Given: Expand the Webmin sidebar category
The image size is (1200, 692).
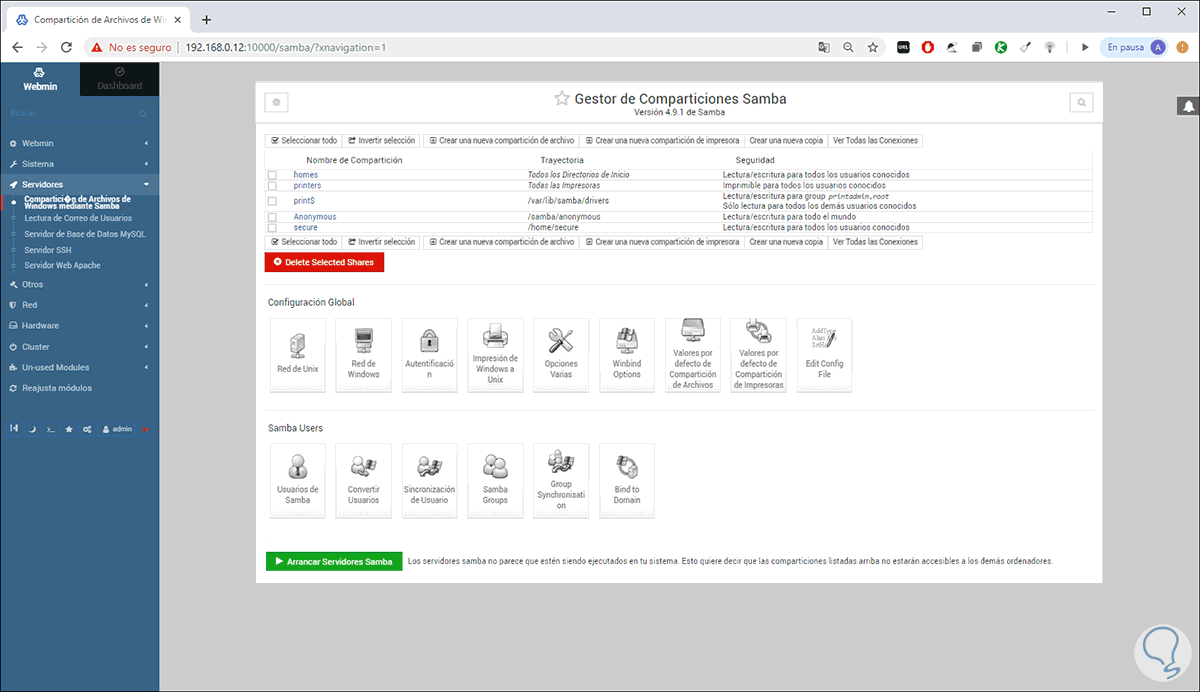Looking at the screenshot, I should coord(79,143).
